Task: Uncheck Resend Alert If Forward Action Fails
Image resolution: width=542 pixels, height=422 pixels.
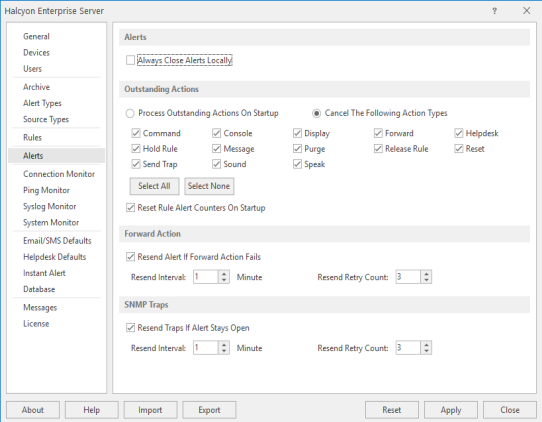Action: pos(130,257)
